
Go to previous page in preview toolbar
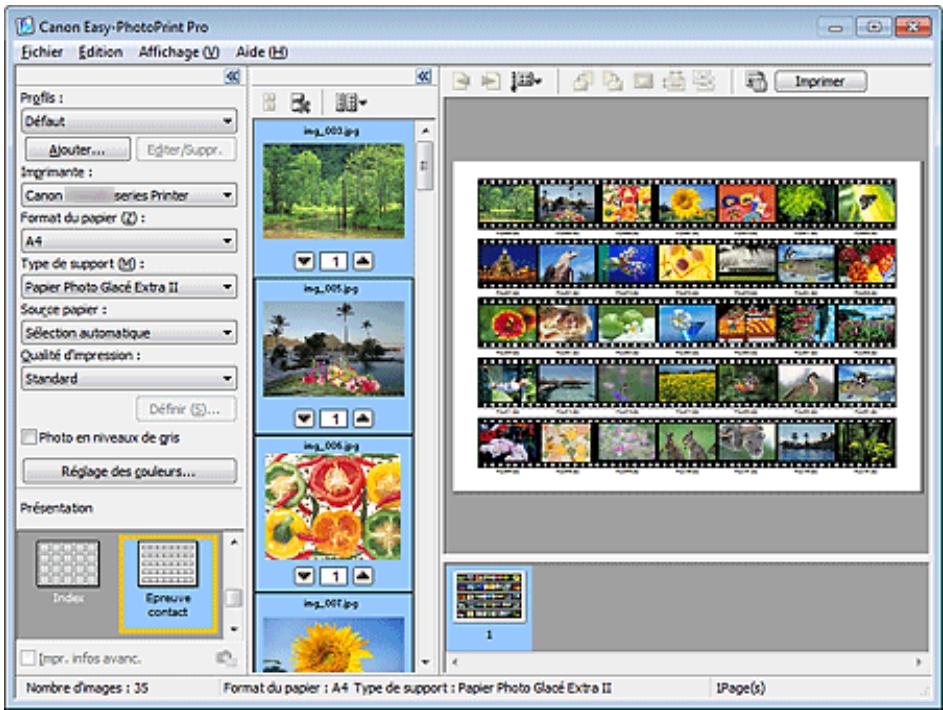click(461, 81)
